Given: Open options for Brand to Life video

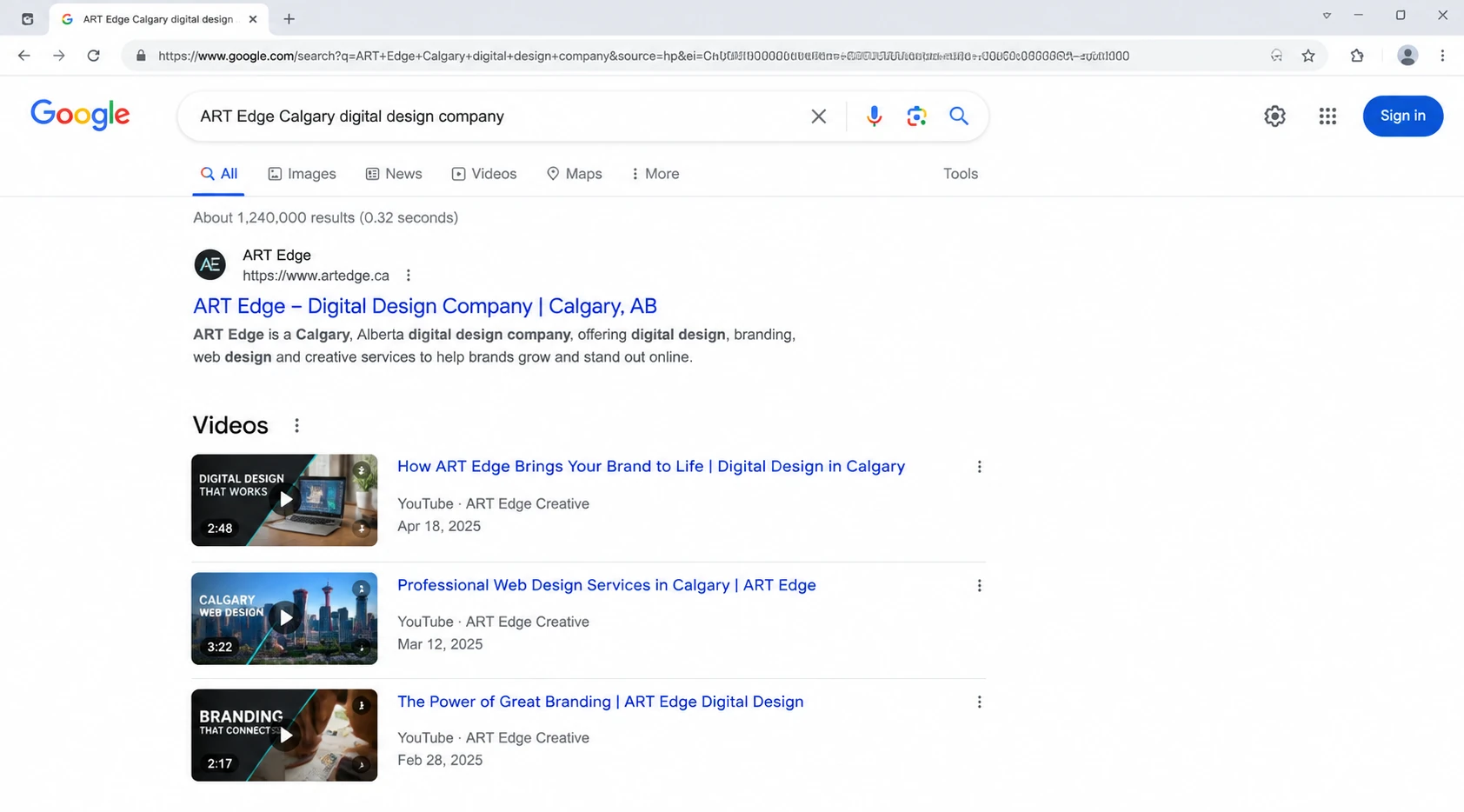Looking at the screenshot, I should tap(979, 467).
